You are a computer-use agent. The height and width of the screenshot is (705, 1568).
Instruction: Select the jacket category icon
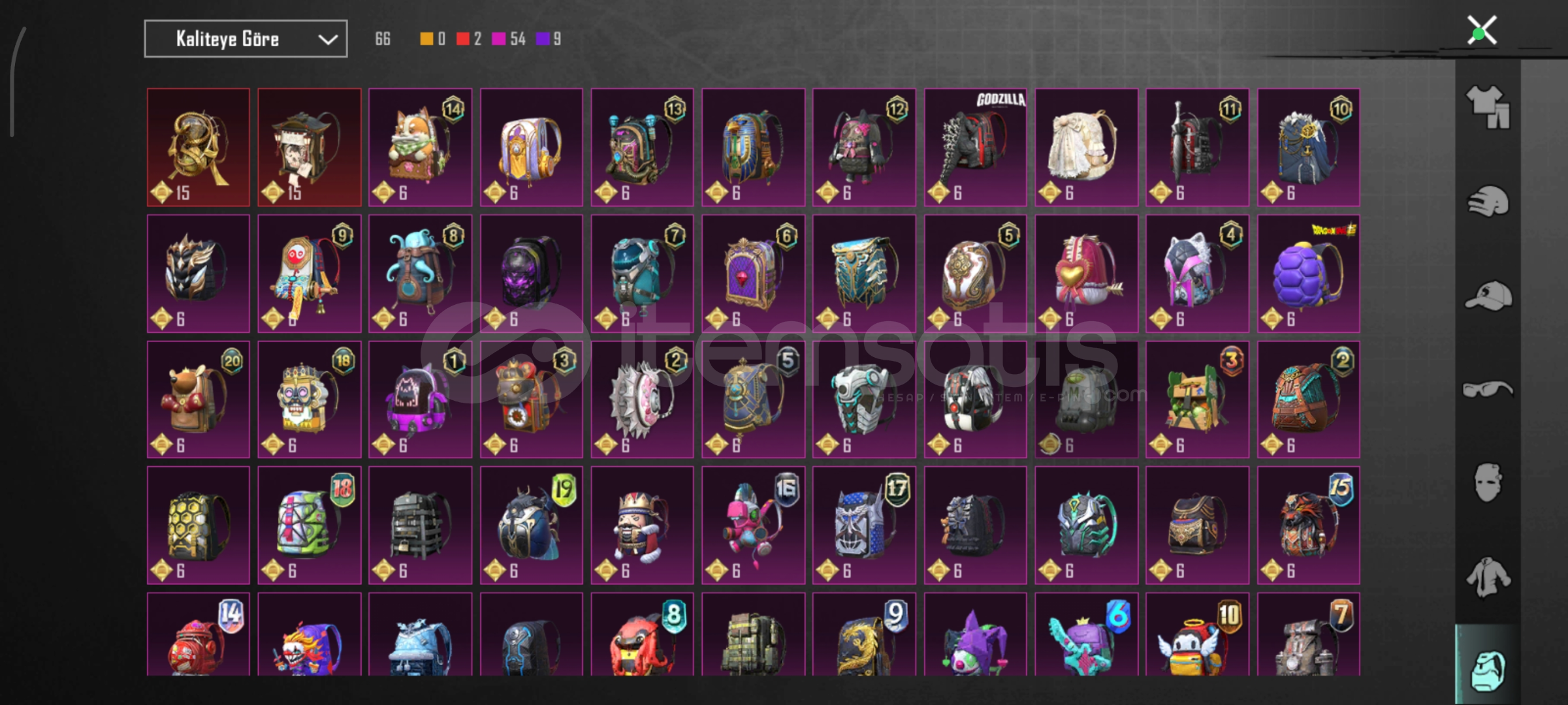click(1488, 577)
